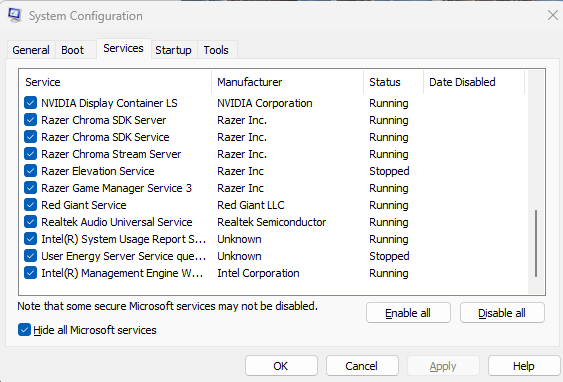Viewport: 563px width, 382px height.
Task: Select Razer Game Manager Service 3 name
Action: coord(117,188)
